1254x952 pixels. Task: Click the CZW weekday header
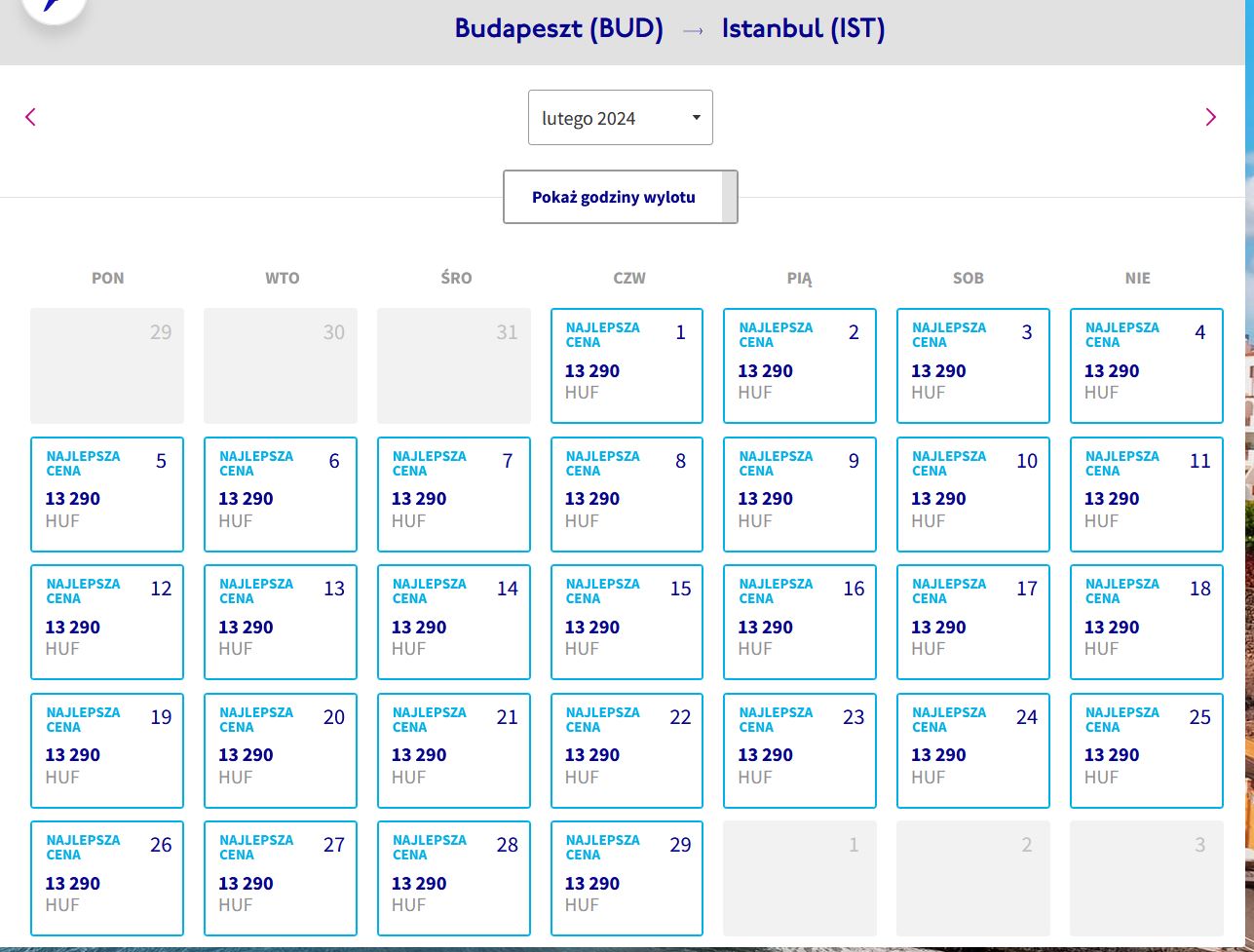pyautogui.click(x=628, y=278)
